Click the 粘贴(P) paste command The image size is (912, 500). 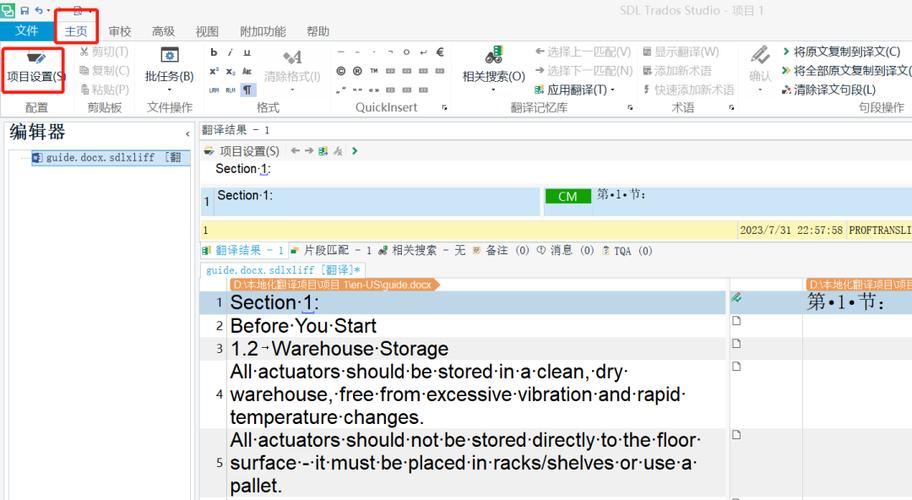[x=104, y=89]
